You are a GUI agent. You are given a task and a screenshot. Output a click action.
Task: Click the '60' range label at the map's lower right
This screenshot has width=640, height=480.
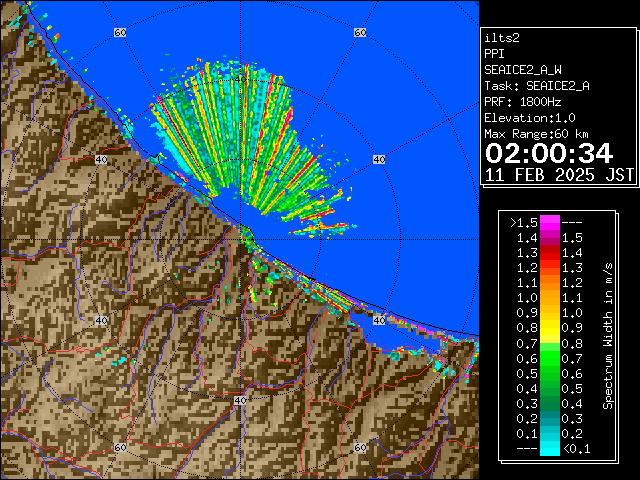tap(360, 447)
